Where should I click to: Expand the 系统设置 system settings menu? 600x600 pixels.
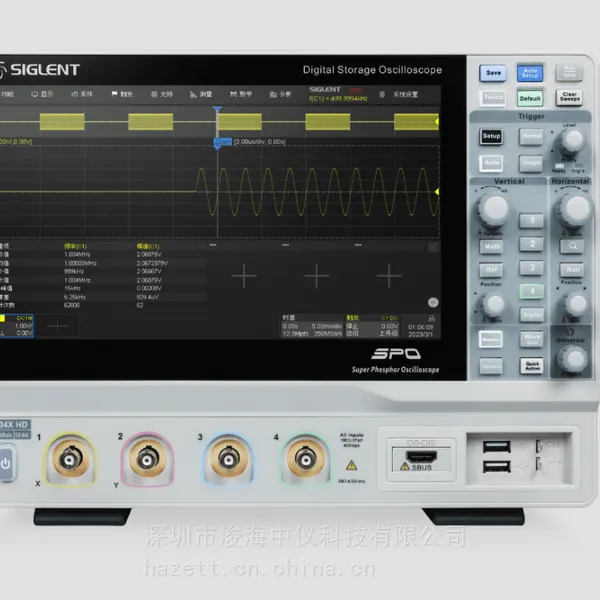[399, 95]
